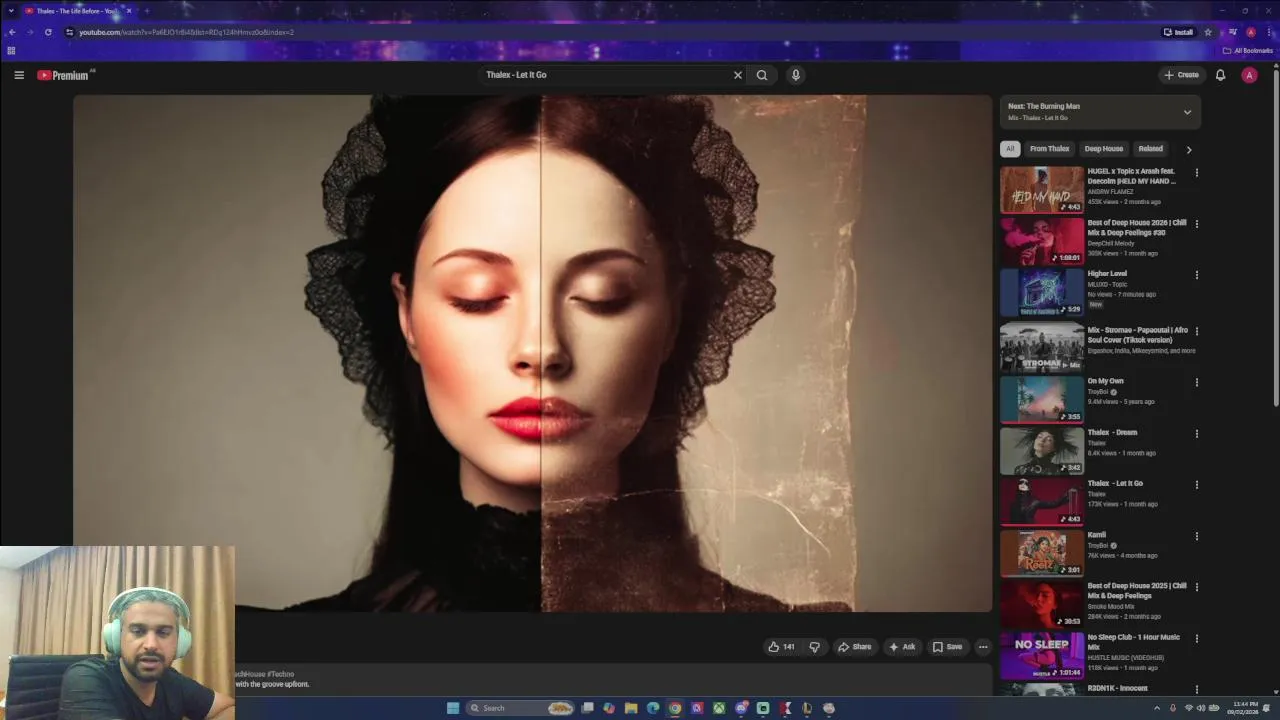Open the Higher Level video thumbnail
The image size is (1280, 720).
click(x=1042, y=292)
